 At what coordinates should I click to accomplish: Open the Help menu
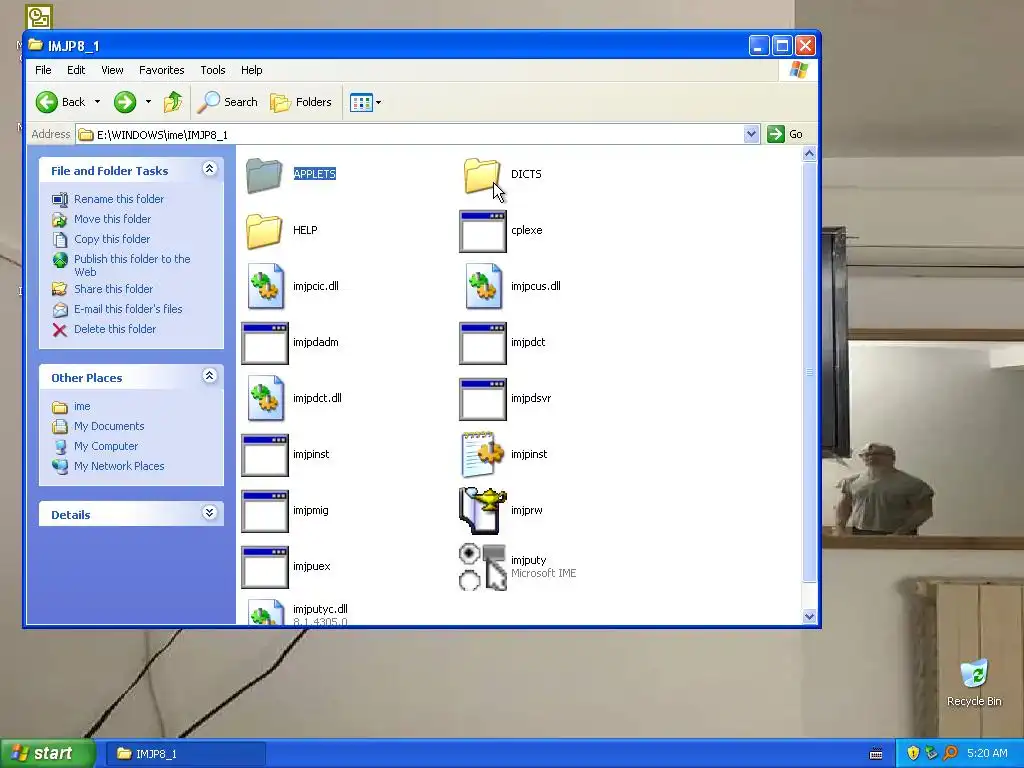tap(251, 70)
